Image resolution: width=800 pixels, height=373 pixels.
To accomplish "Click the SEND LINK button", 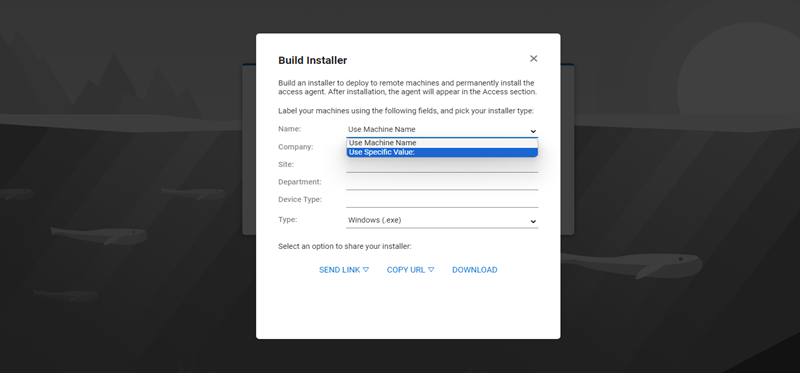I will pyautogui.click(x=344, y=270).
